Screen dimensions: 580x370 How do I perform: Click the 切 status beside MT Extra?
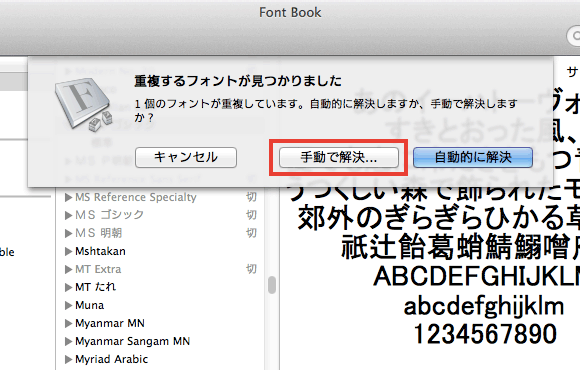click(x=251, y=269)
